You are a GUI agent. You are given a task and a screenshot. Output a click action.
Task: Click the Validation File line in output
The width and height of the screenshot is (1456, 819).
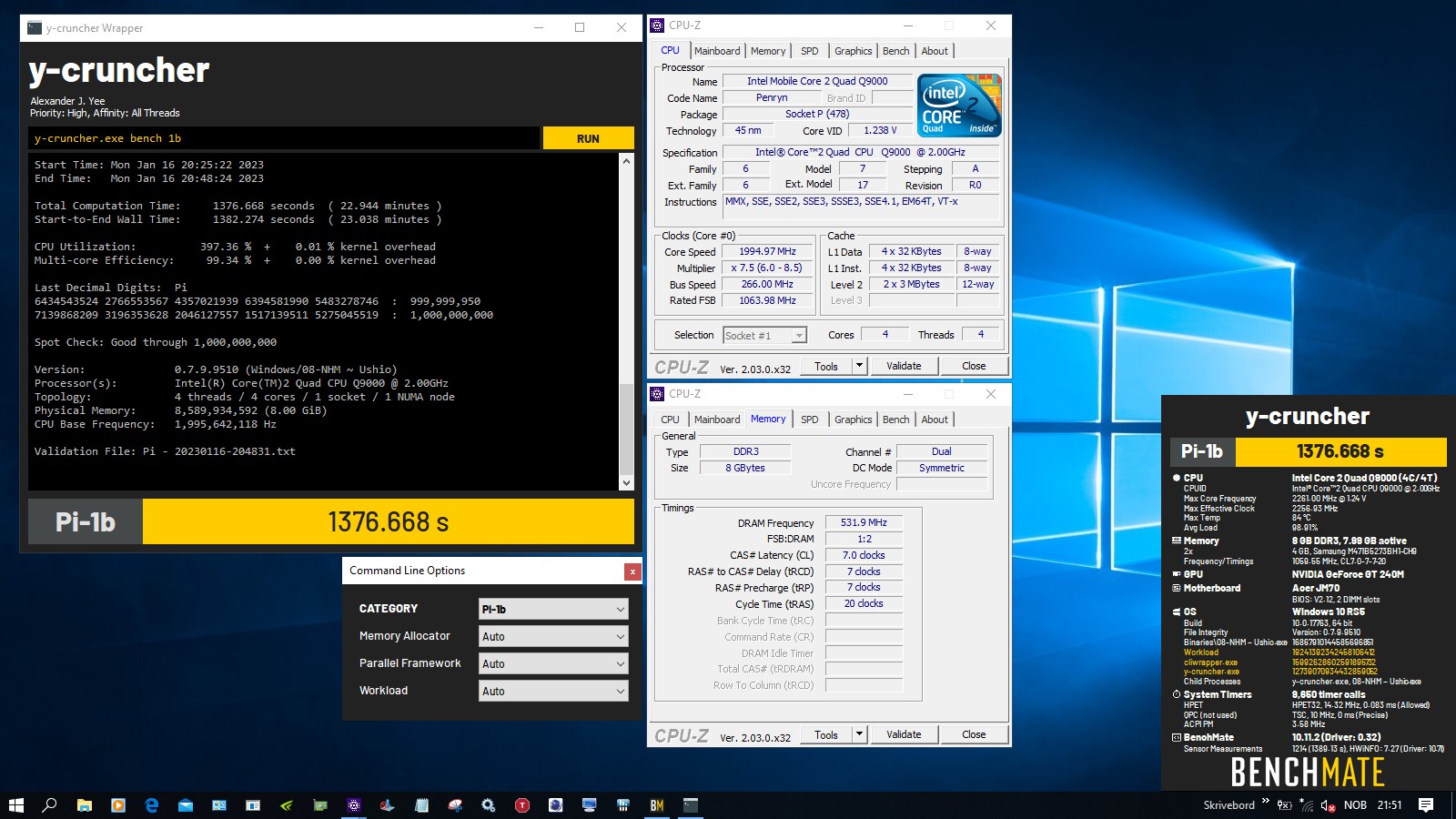165,451
